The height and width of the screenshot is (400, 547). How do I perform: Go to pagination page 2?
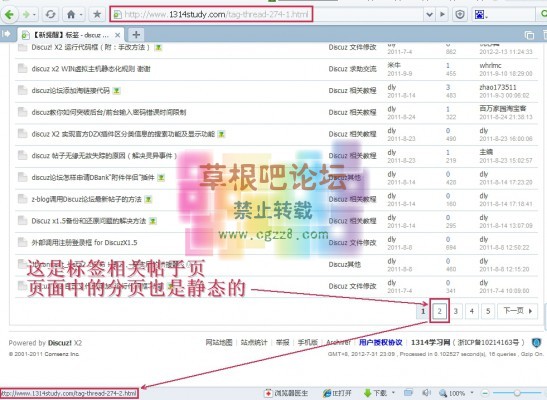(439, 311)
